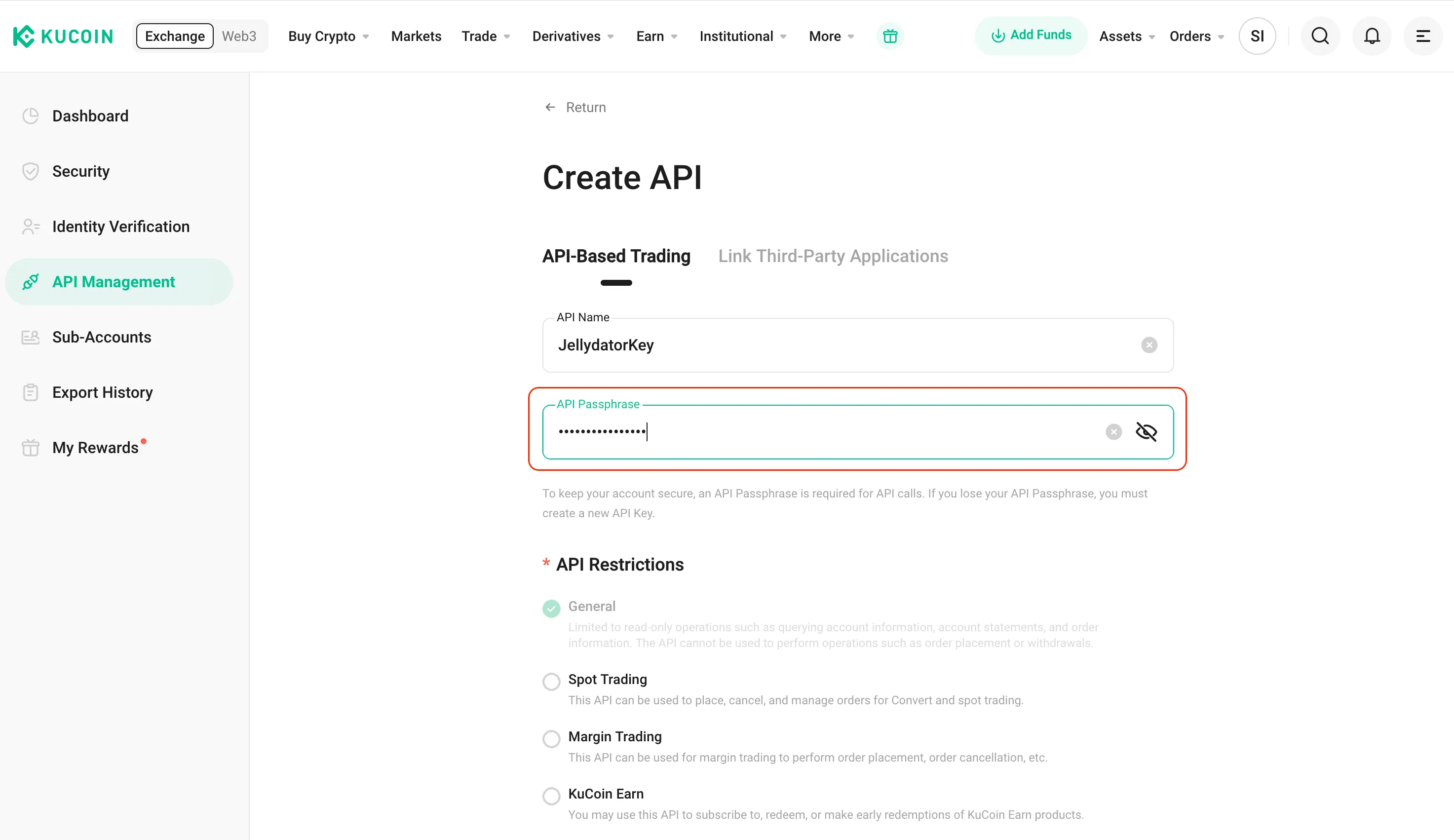This screenshot has width=1454, height=840.
Task: Expand the Institutional dropdown
Action: click(743, 37)
